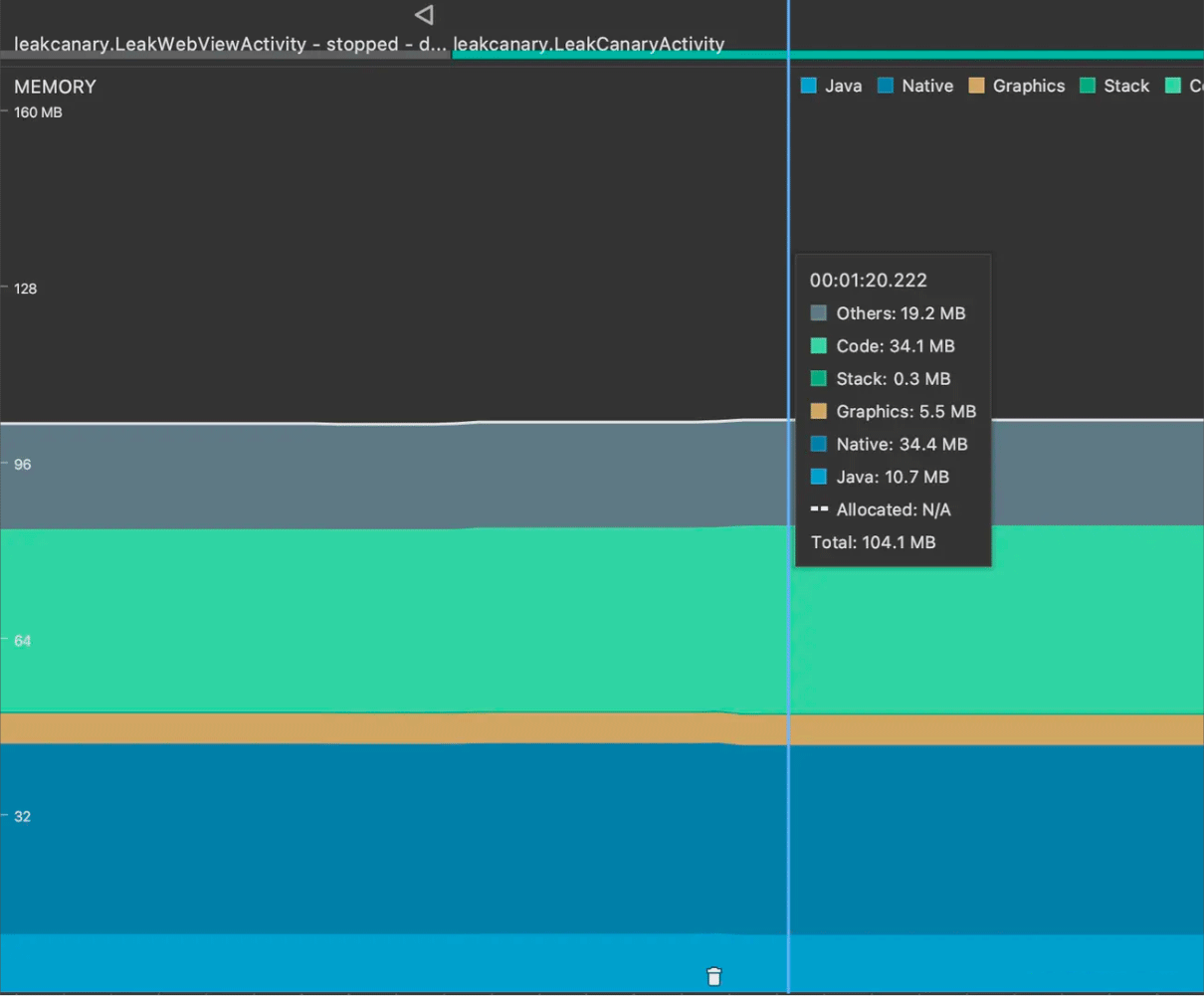The width and height of the screenshot is (1204, 996).
Task: Click the Code: 34.1 MB tooltip row
Action: 883,346
